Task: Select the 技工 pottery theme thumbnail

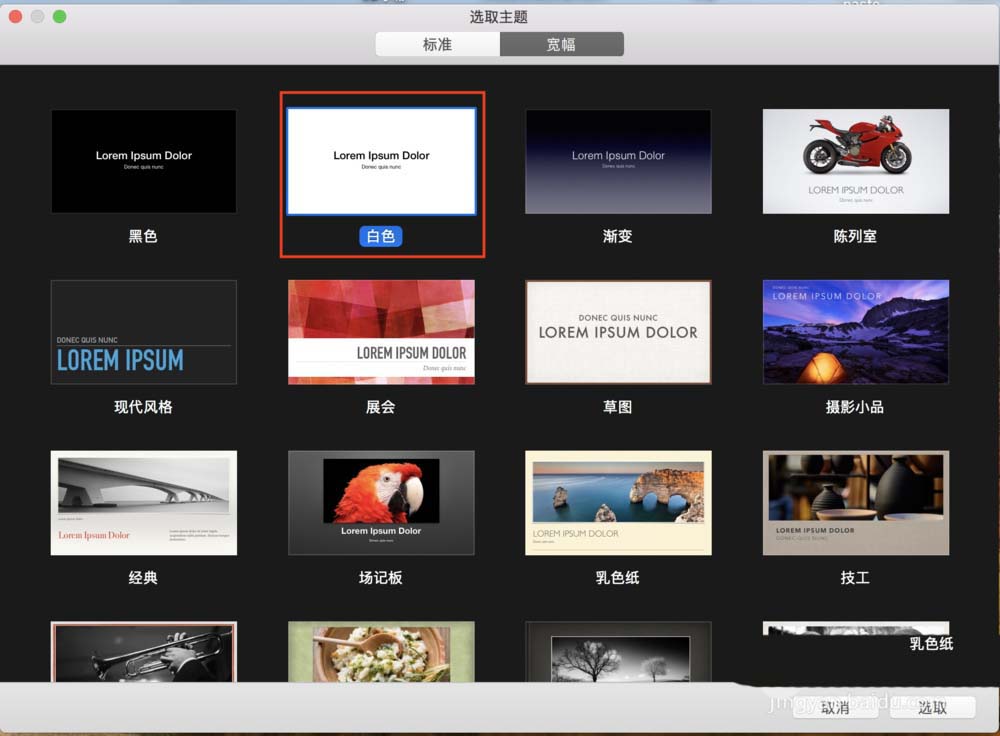Action: [x=855, y=503]
